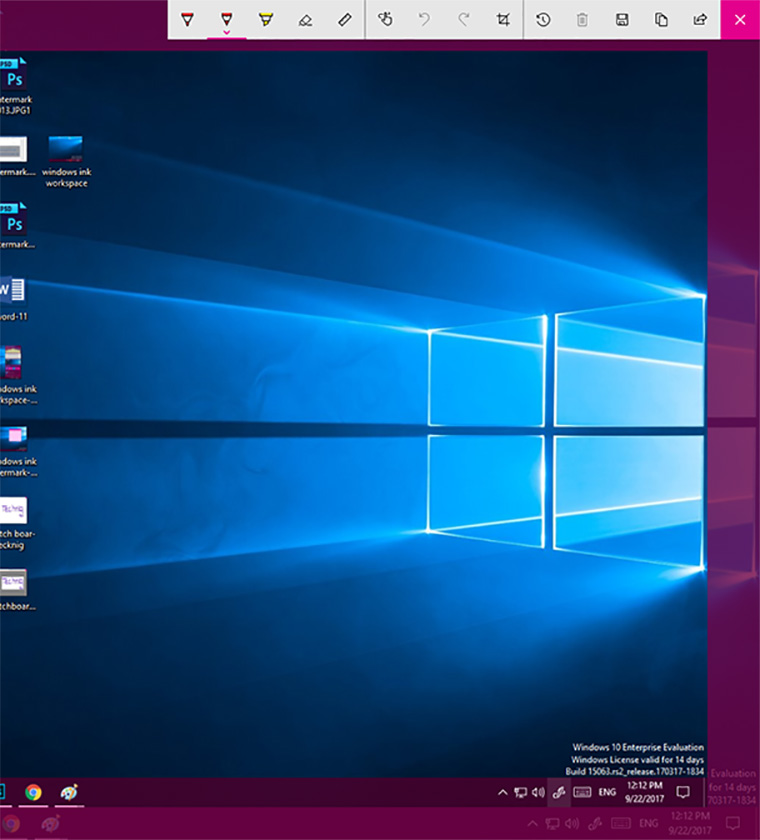Undo the last ink stroke
This screenshot has width=760, height=840.
424,20
